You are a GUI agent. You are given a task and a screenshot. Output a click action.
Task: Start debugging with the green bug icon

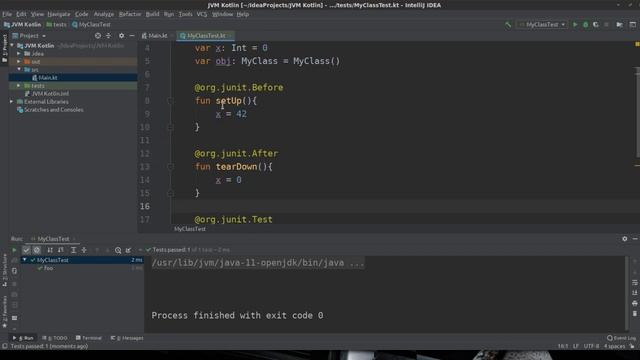coord(585,24)
